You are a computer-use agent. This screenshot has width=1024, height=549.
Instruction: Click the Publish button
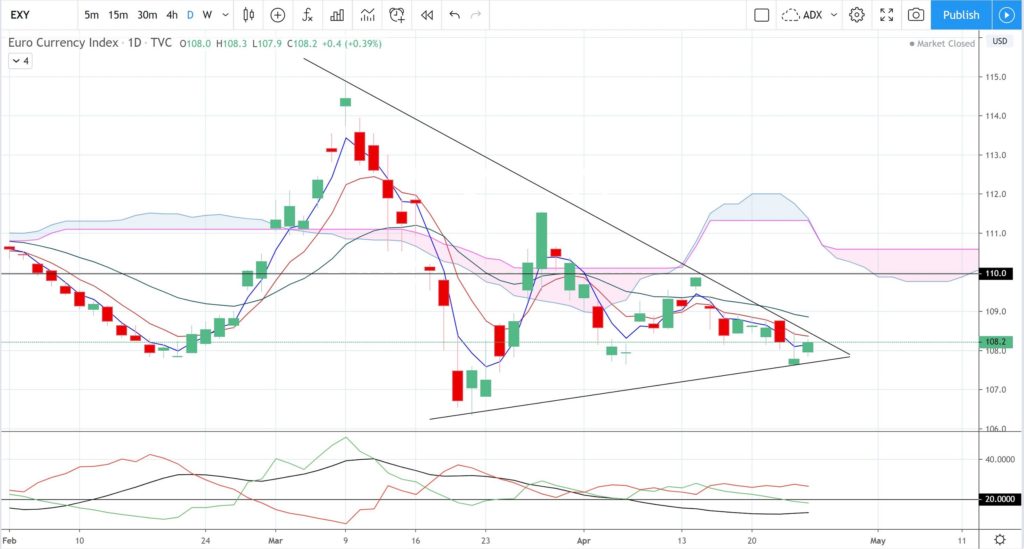coord(961,14)
